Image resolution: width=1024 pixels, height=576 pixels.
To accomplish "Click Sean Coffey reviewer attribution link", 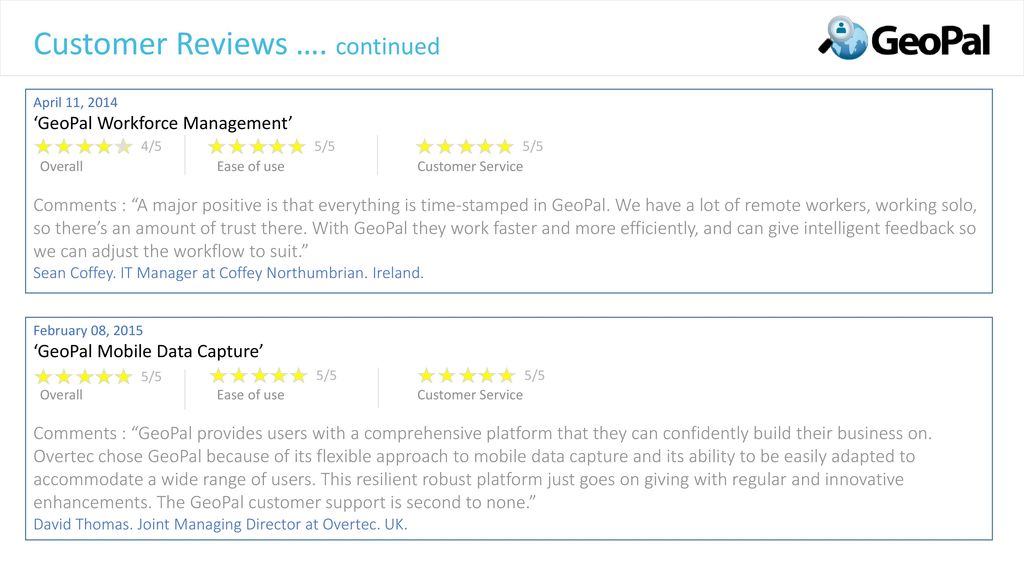I will (x=229, y=273).
